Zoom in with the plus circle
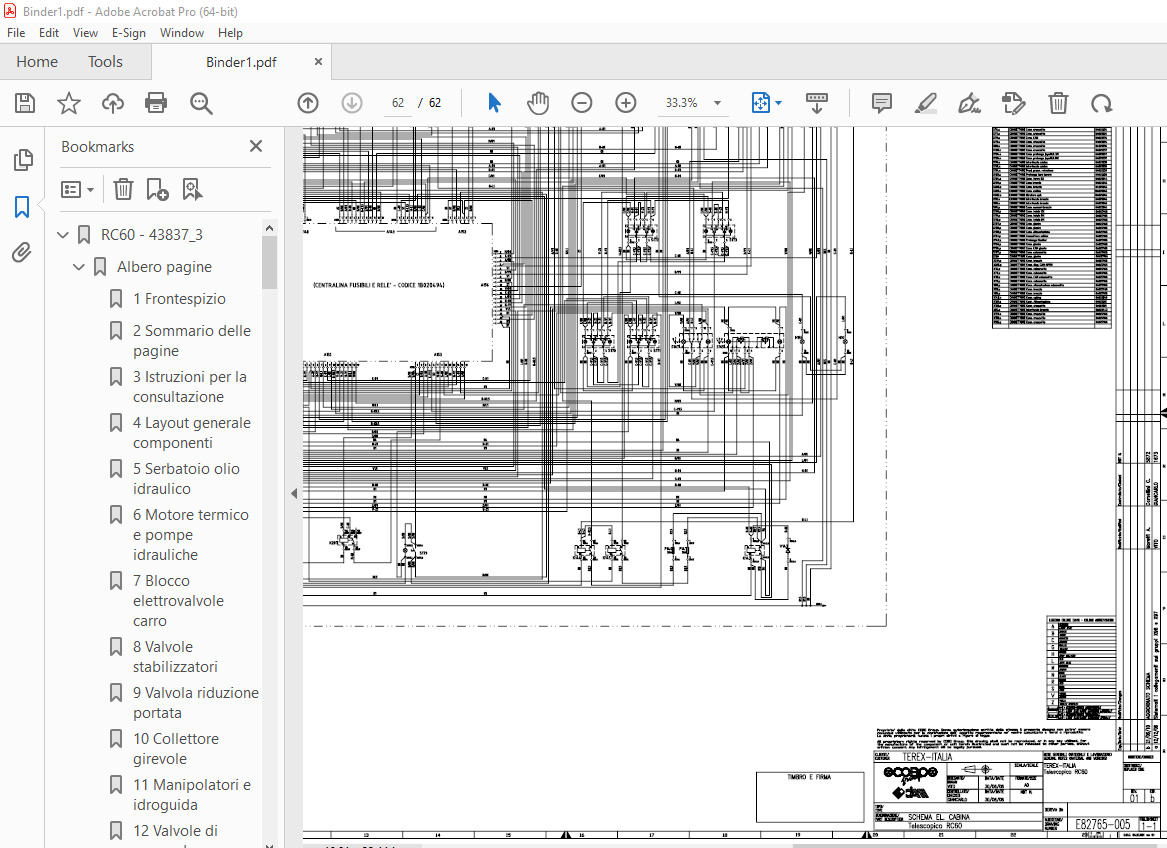The image size is (1167, 848). (x=626, y=103)
